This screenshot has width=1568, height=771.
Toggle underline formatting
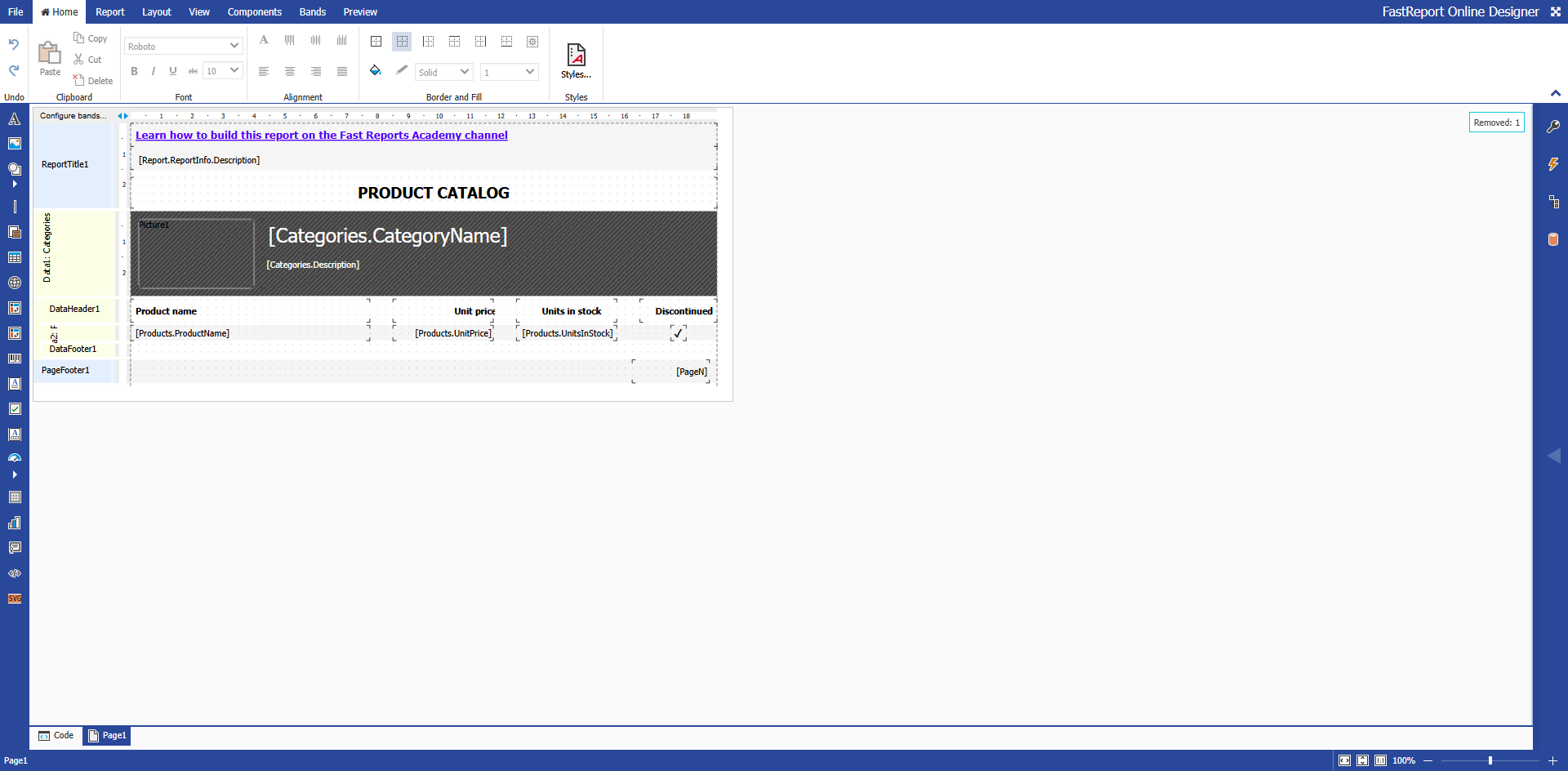(173, 71)
